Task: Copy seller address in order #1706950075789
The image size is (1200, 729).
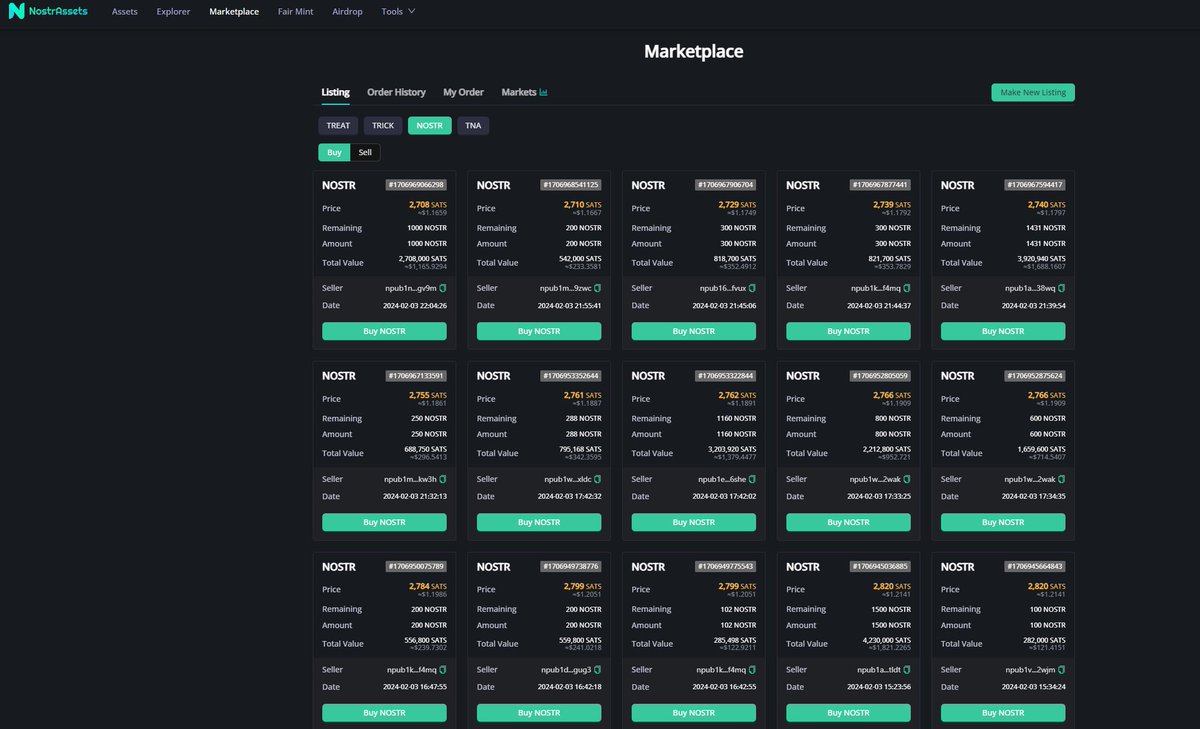Action: pyautogui.click(x=443, y=670)
